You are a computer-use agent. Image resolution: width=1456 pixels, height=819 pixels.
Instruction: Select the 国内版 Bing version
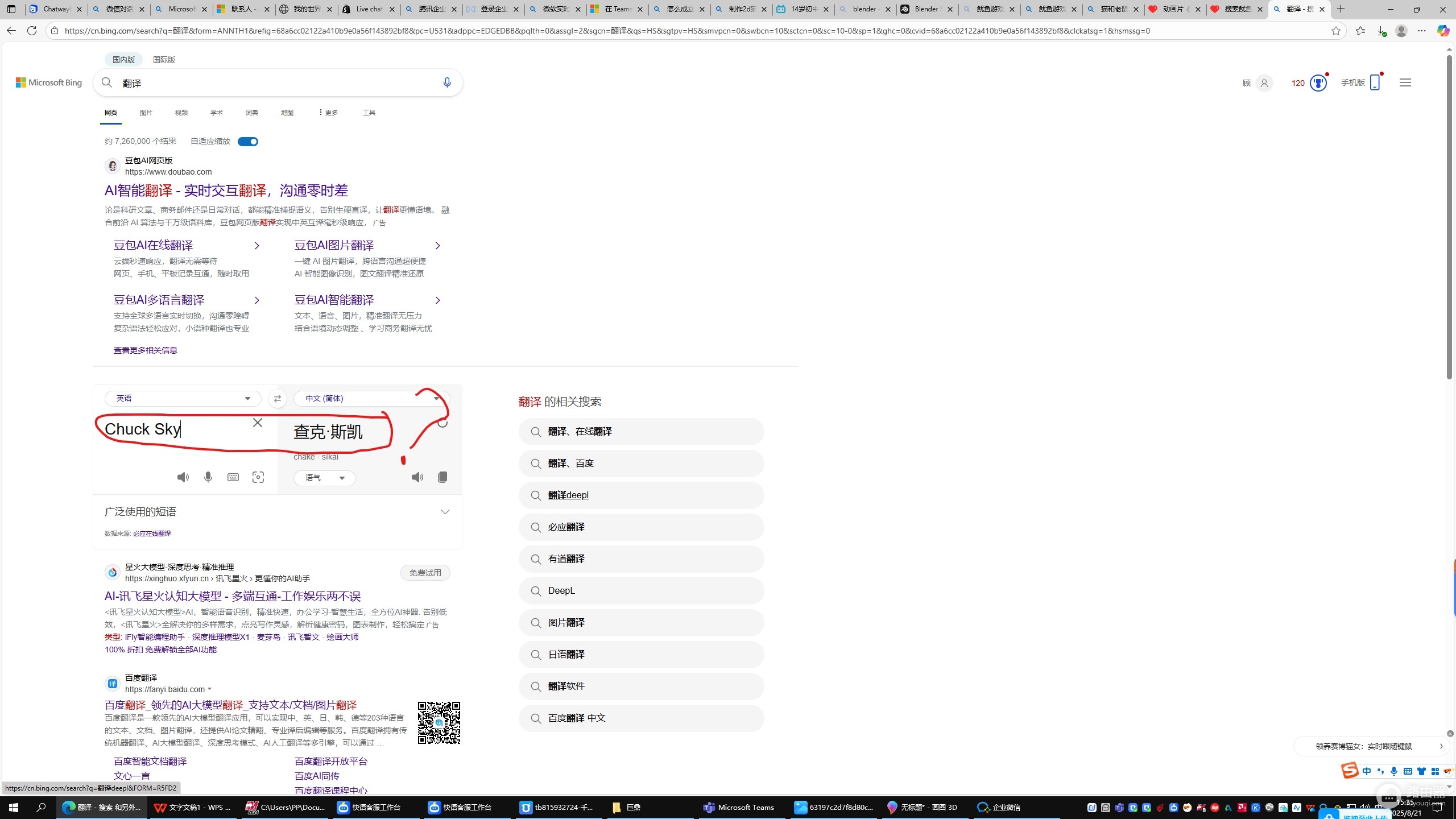[x=123, y=60]
